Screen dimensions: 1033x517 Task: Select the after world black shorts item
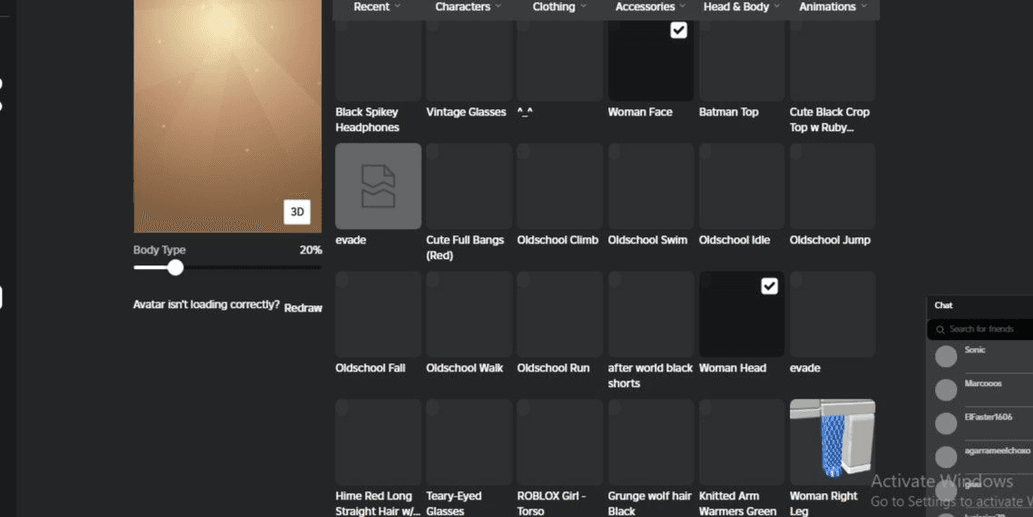[651, 314]
